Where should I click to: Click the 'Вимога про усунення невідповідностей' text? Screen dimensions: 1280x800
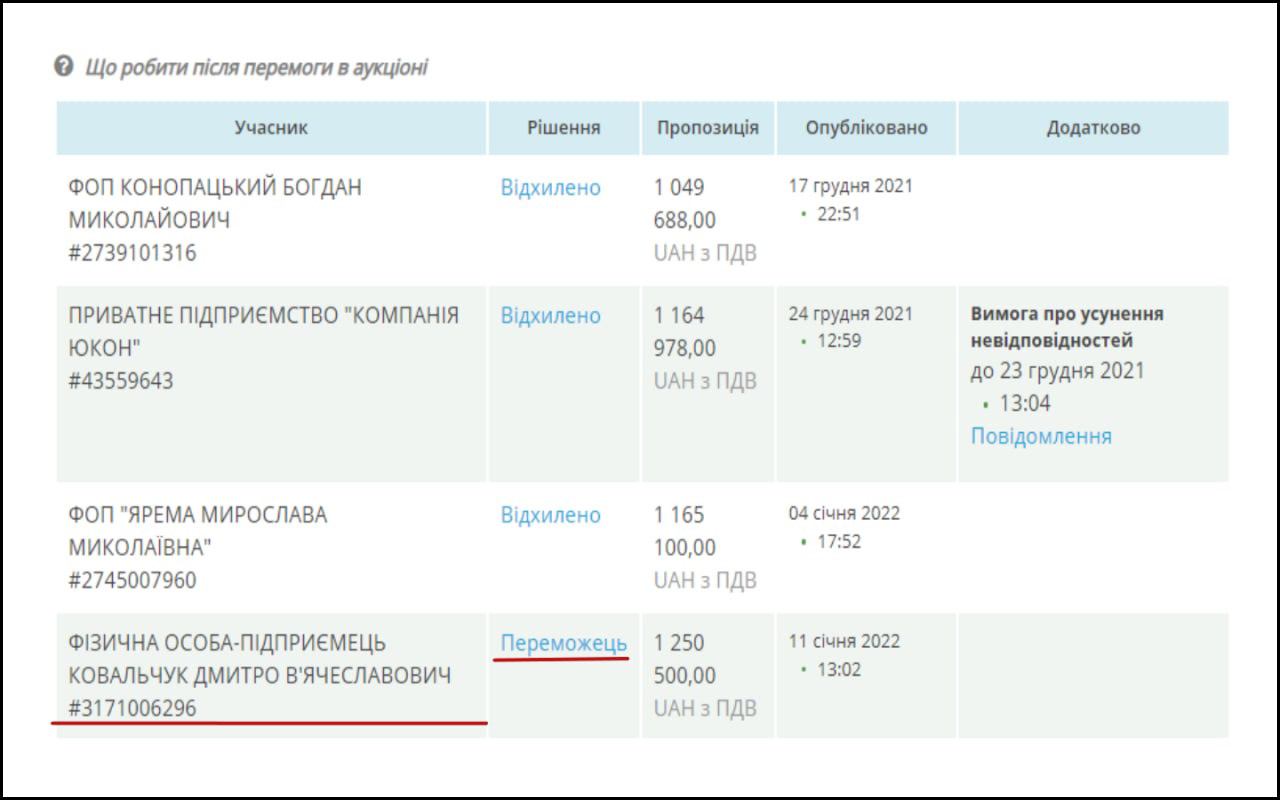pos(1066,327)
